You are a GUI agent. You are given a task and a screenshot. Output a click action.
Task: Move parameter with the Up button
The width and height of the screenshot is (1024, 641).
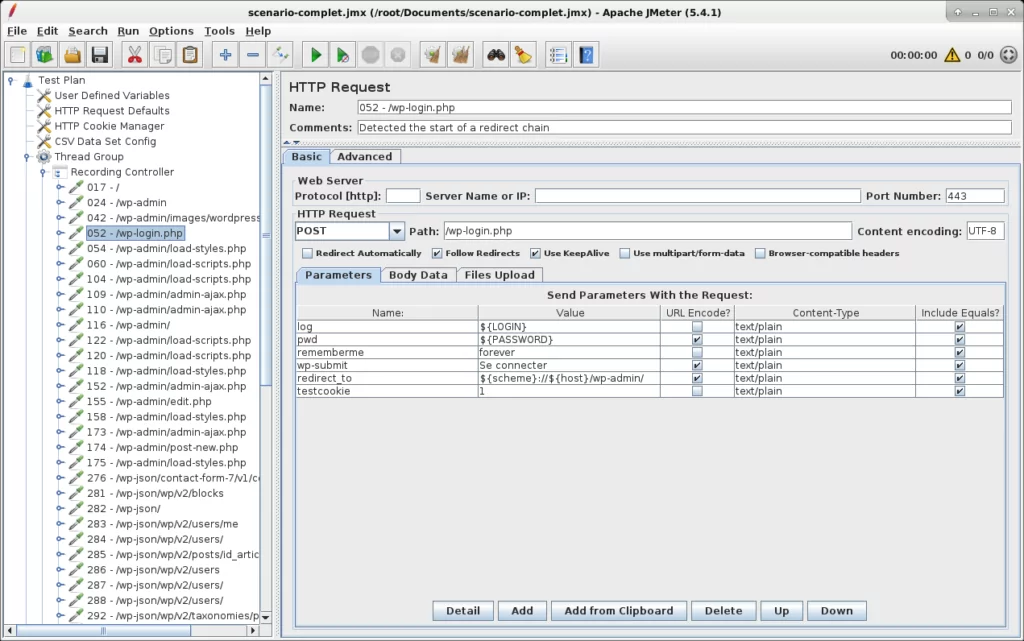pos(782,611)
